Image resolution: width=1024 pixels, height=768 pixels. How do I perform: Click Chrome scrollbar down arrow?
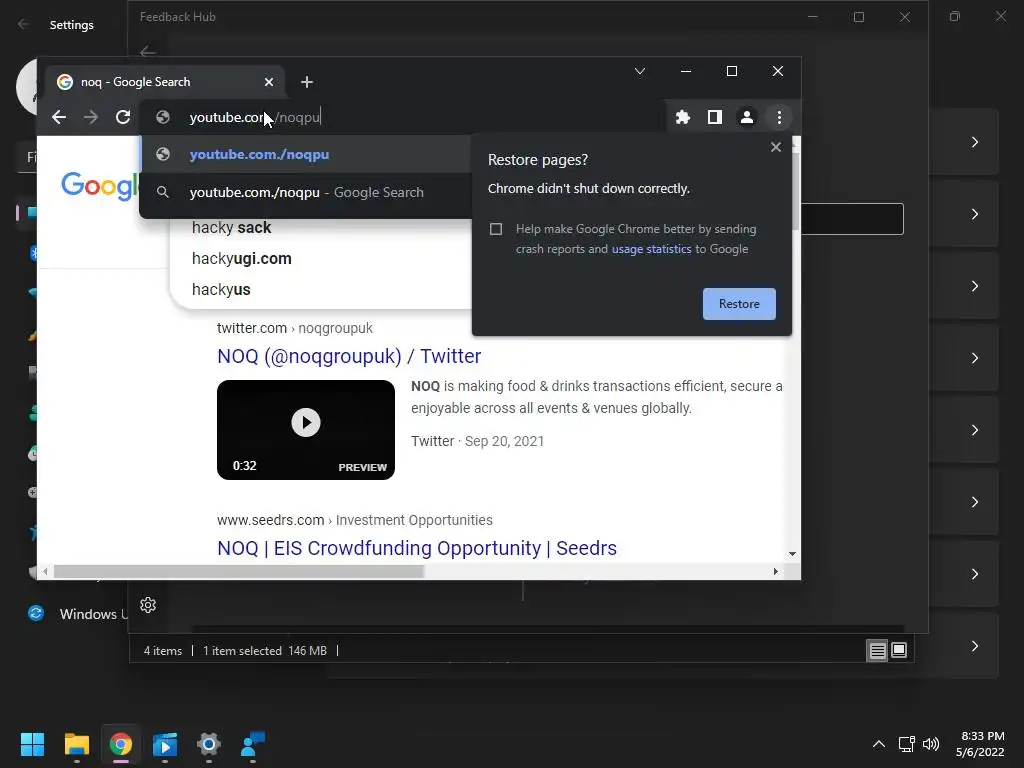point(792,554)
